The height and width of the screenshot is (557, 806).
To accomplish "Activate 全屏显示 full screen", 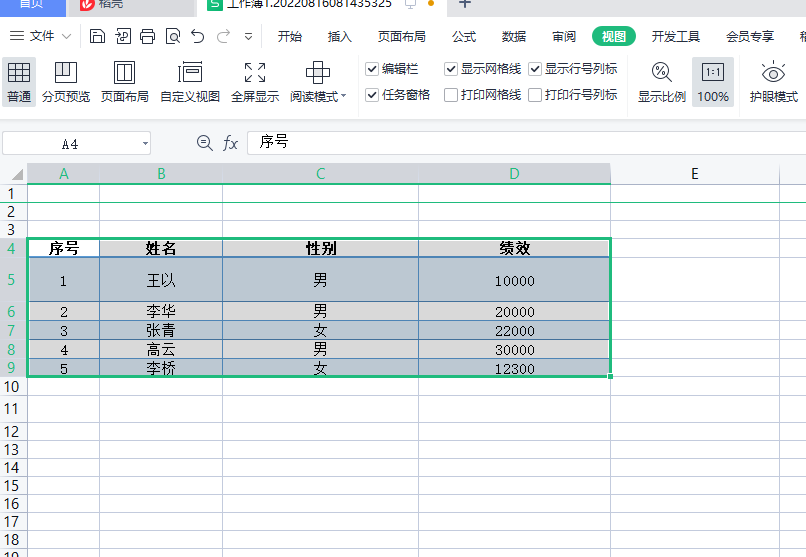I will pos(255,82).
